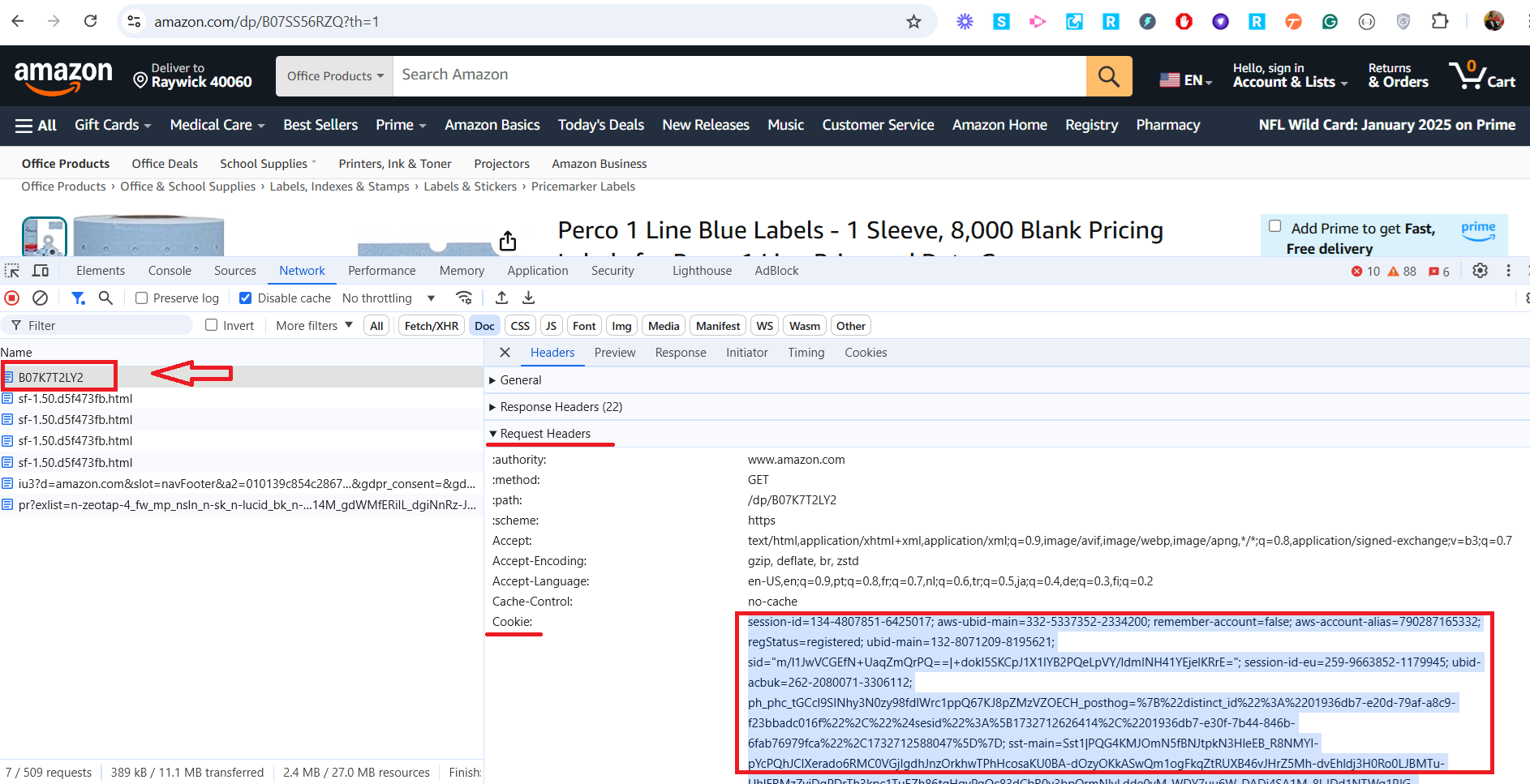Click the share icon near product image

(x=508, y=241)
